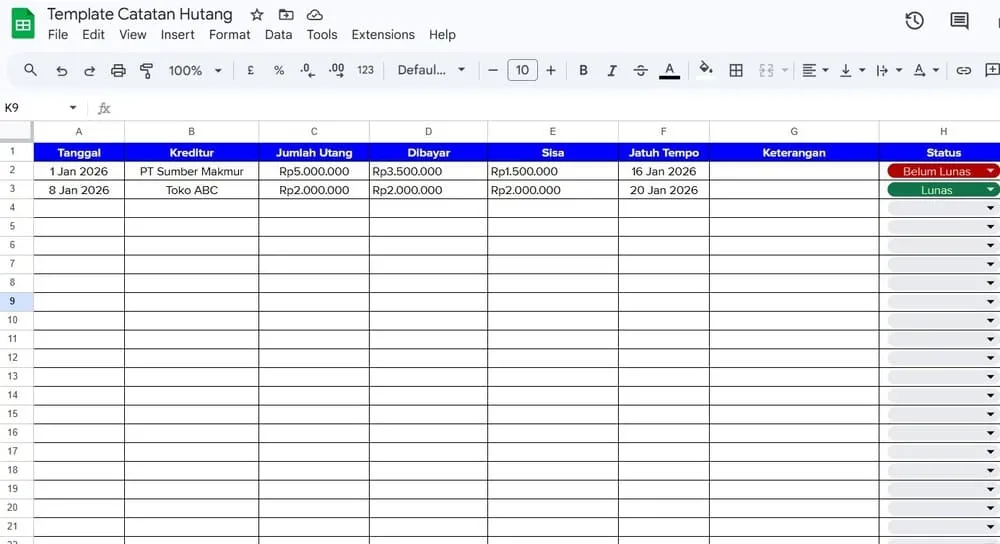This screenshot has height=544, width=1000.
Task: Click the Tanggal header cell
Action: pyautogui.click(x=79, y=152)
